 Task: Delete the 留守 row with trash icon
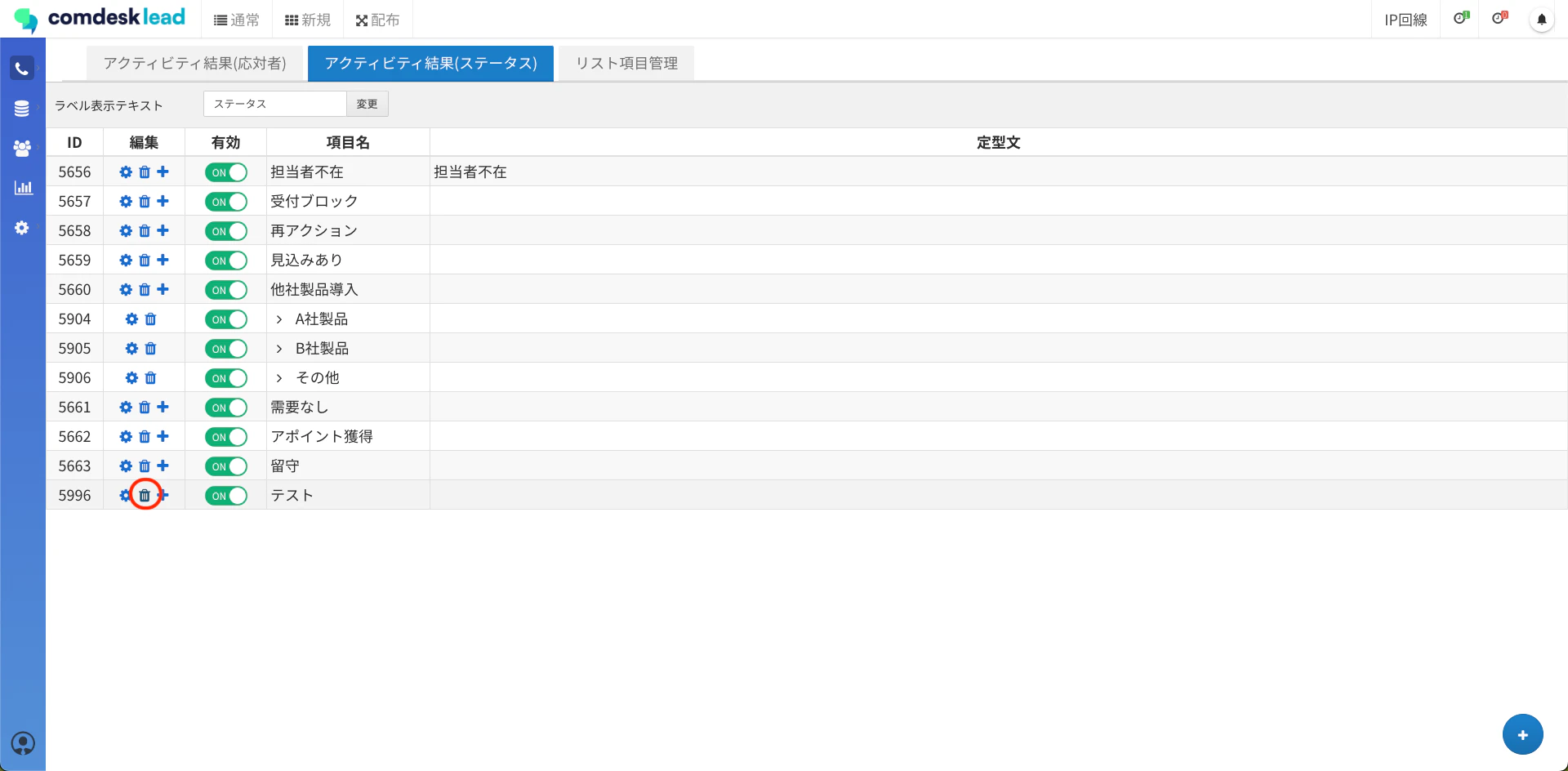point(145,466)
